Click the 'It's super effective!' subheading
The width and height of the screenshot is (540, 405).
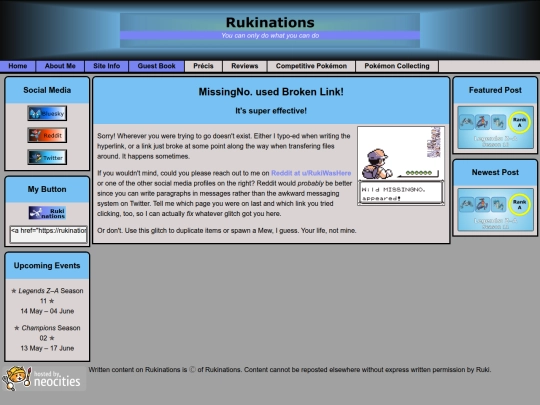(271, 111)
